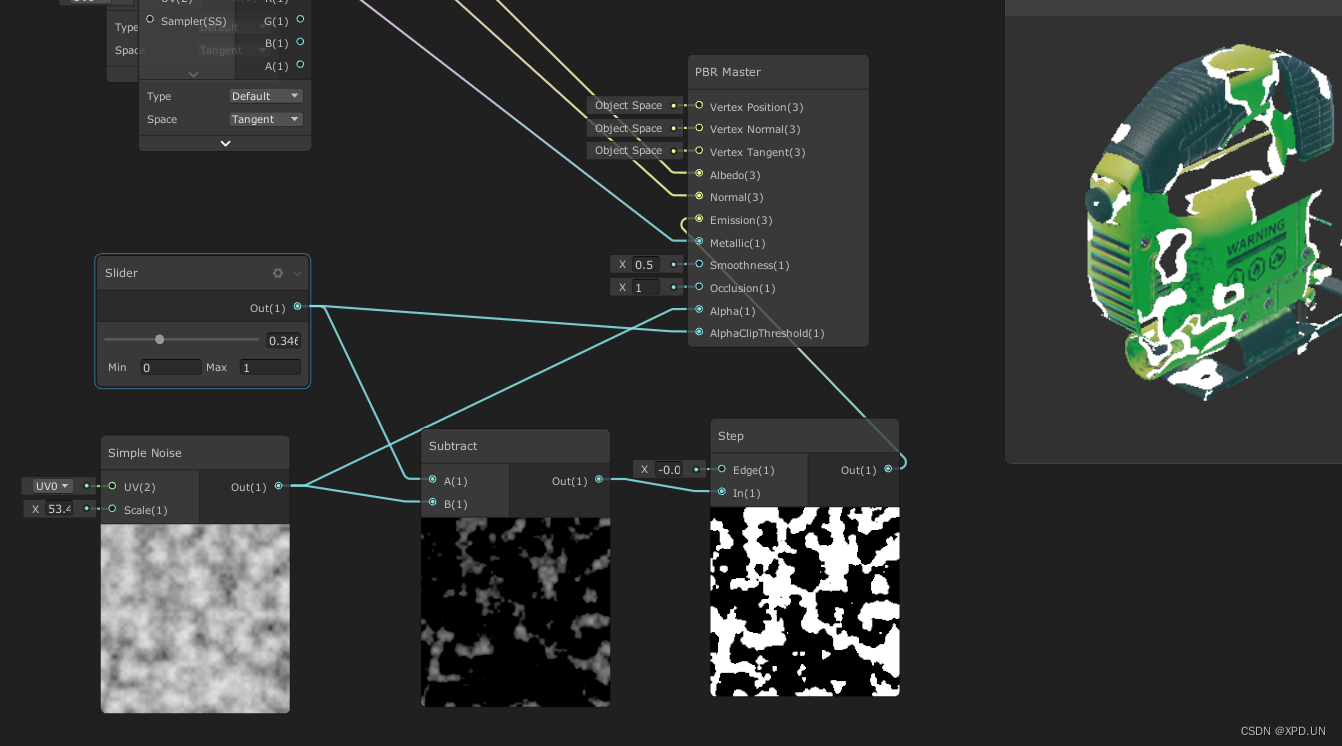Image resolution: width=1342 pixels, height=746 pixels.
Task: Click Object Space label for Vertex Position
Action: click(x=628, y=105)
